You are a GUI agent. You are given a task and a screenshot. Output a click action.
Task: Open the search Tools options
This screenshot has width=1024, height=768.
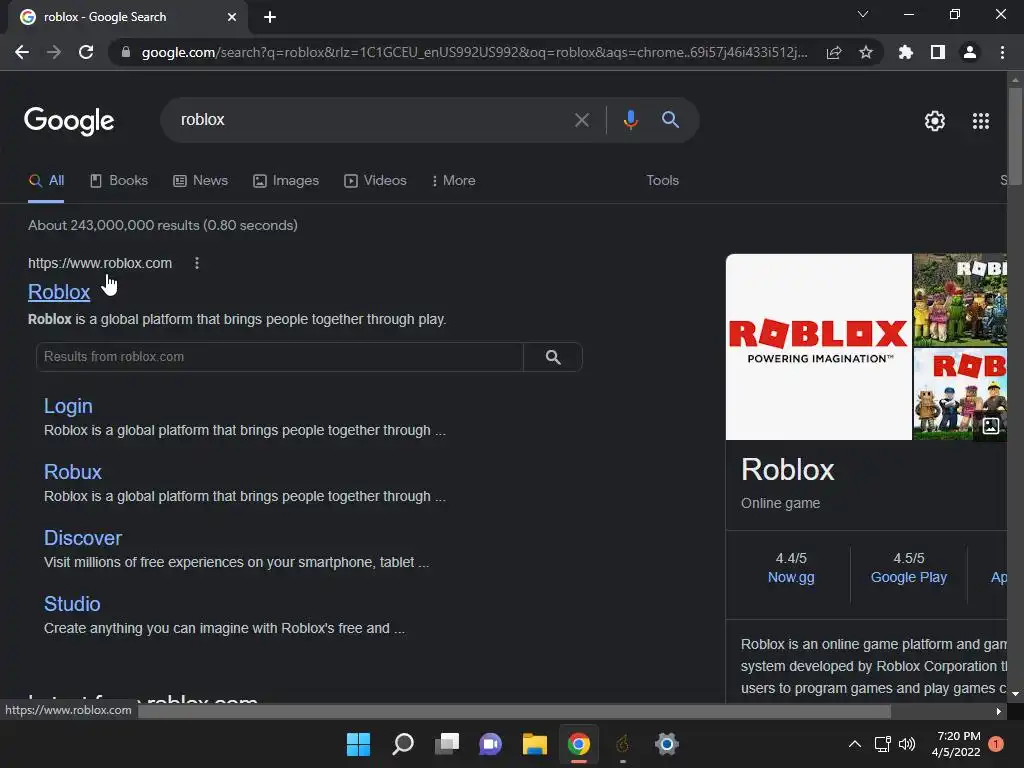pos(662,181)
